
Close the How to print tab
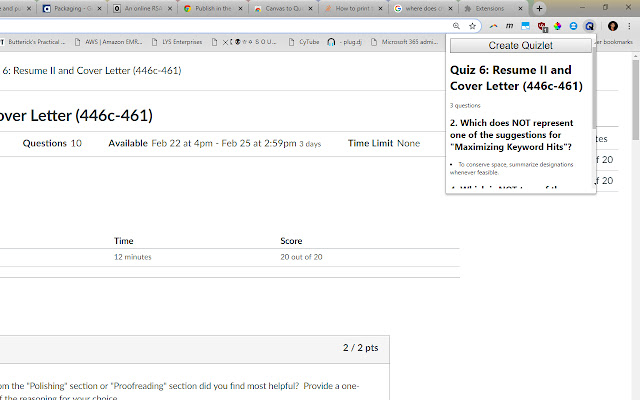pyautogui.click(x=380, y=9)
